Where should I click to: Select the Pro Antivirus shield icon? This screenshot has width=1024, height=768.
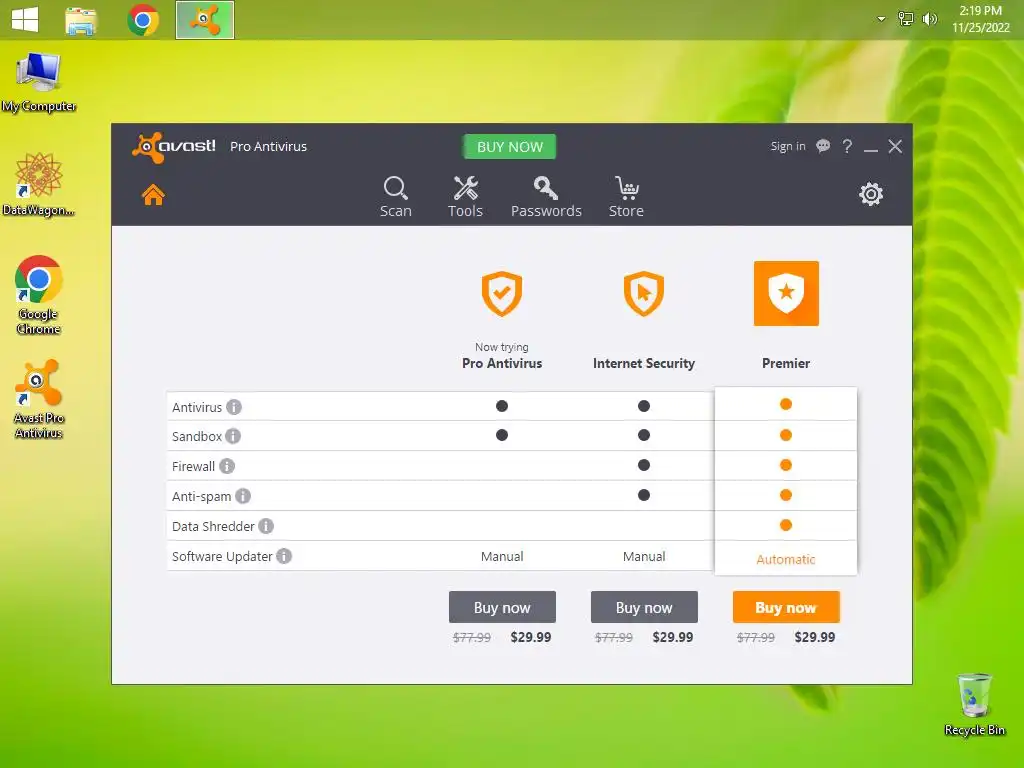[502, 293]
